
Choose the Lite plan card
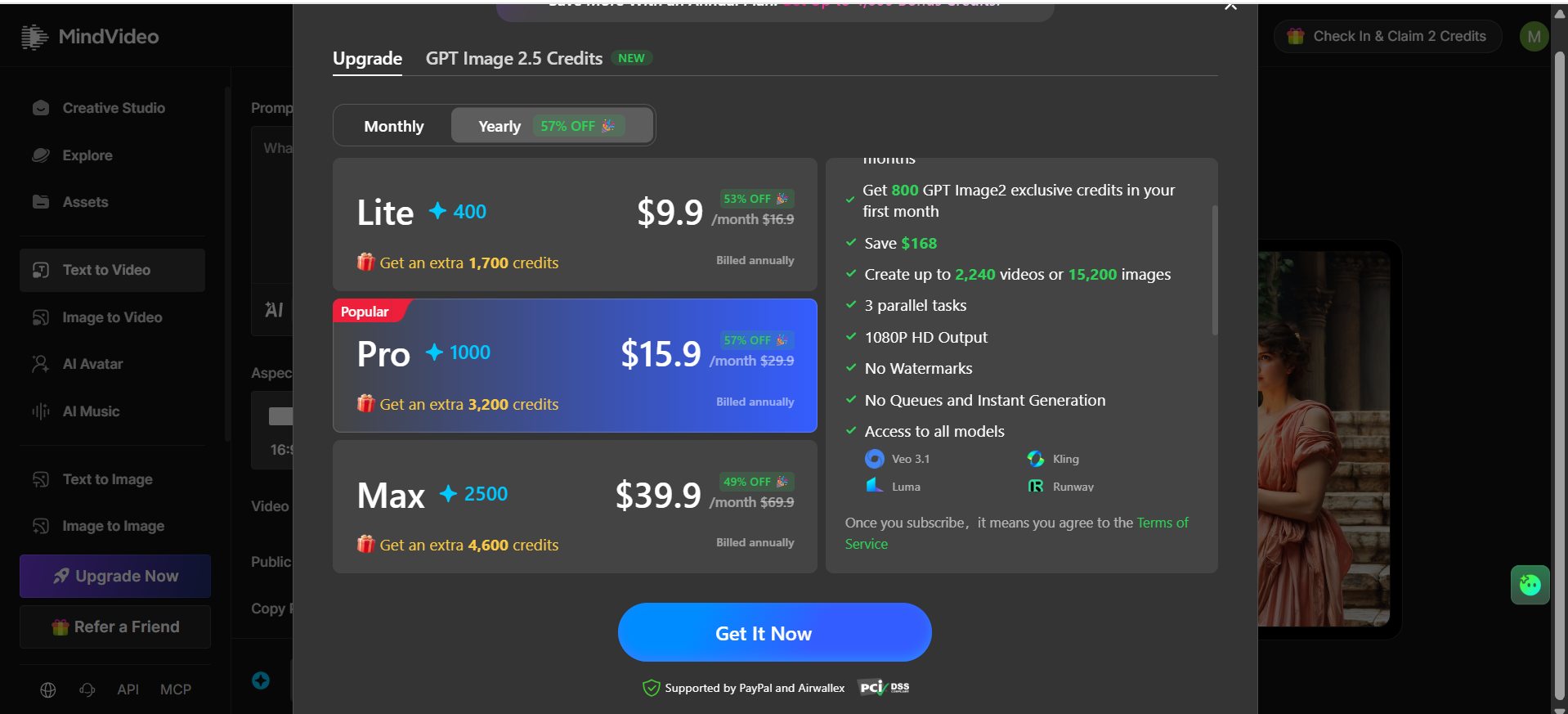coord(575,225)
